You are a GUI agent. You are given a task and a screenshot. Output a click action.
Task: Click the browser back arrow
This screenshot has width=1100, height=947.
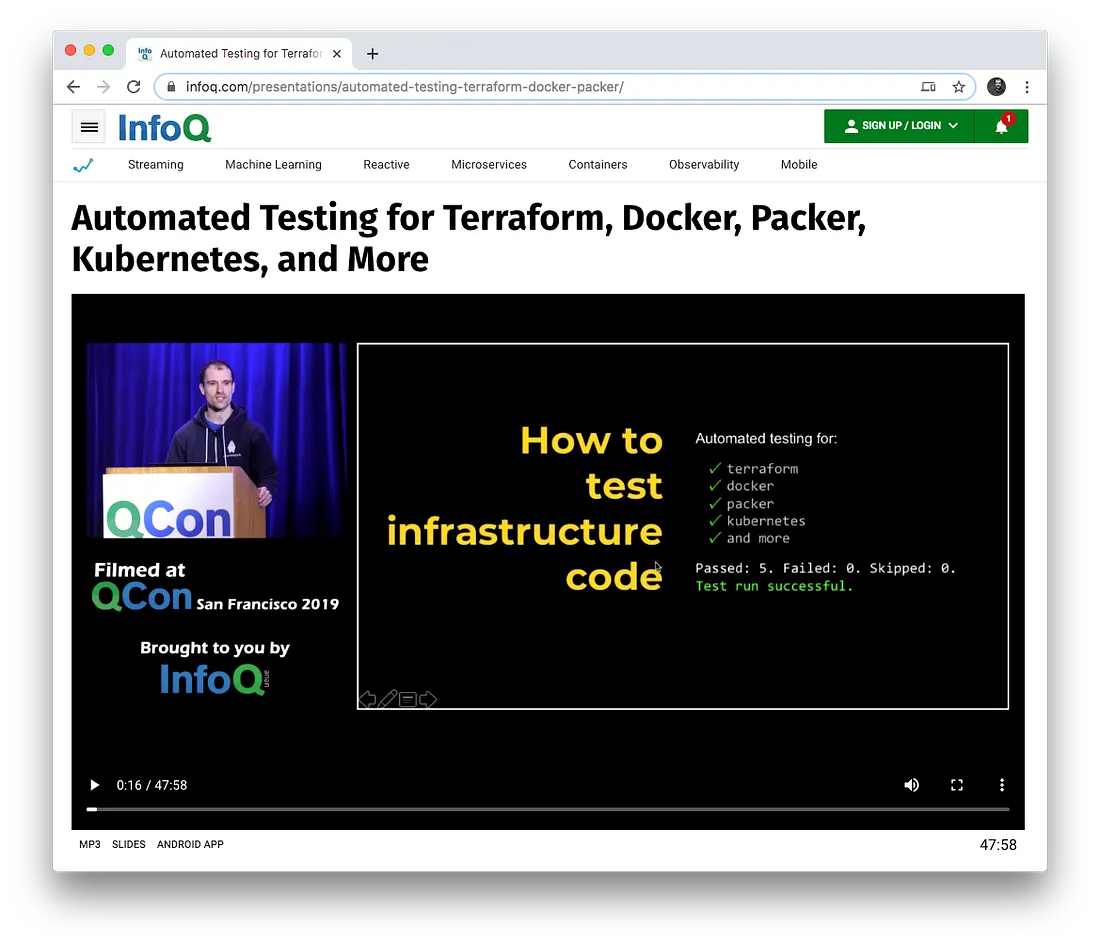click(73, 87)
